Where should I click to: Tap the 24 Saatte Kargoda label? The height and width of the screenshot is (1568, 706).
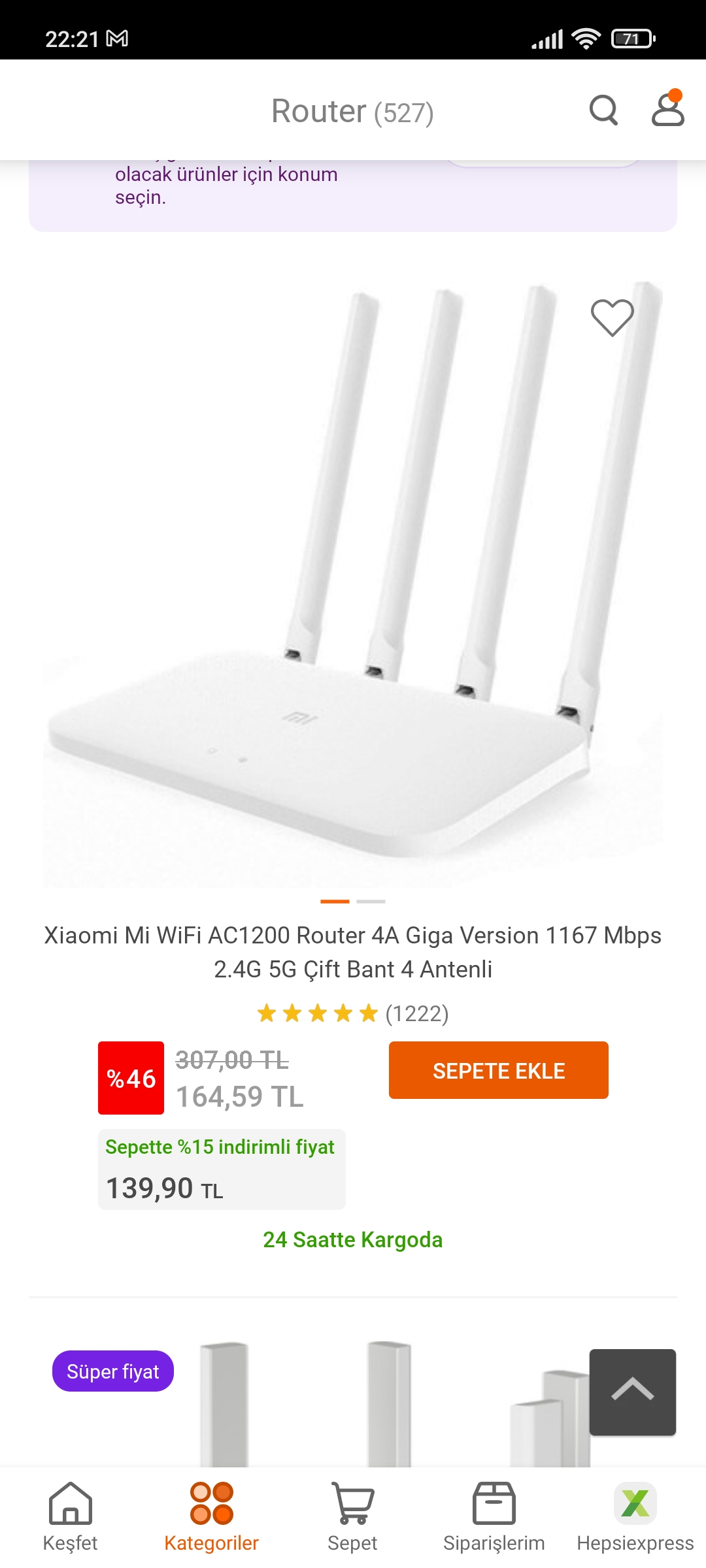pos(353,1239)
